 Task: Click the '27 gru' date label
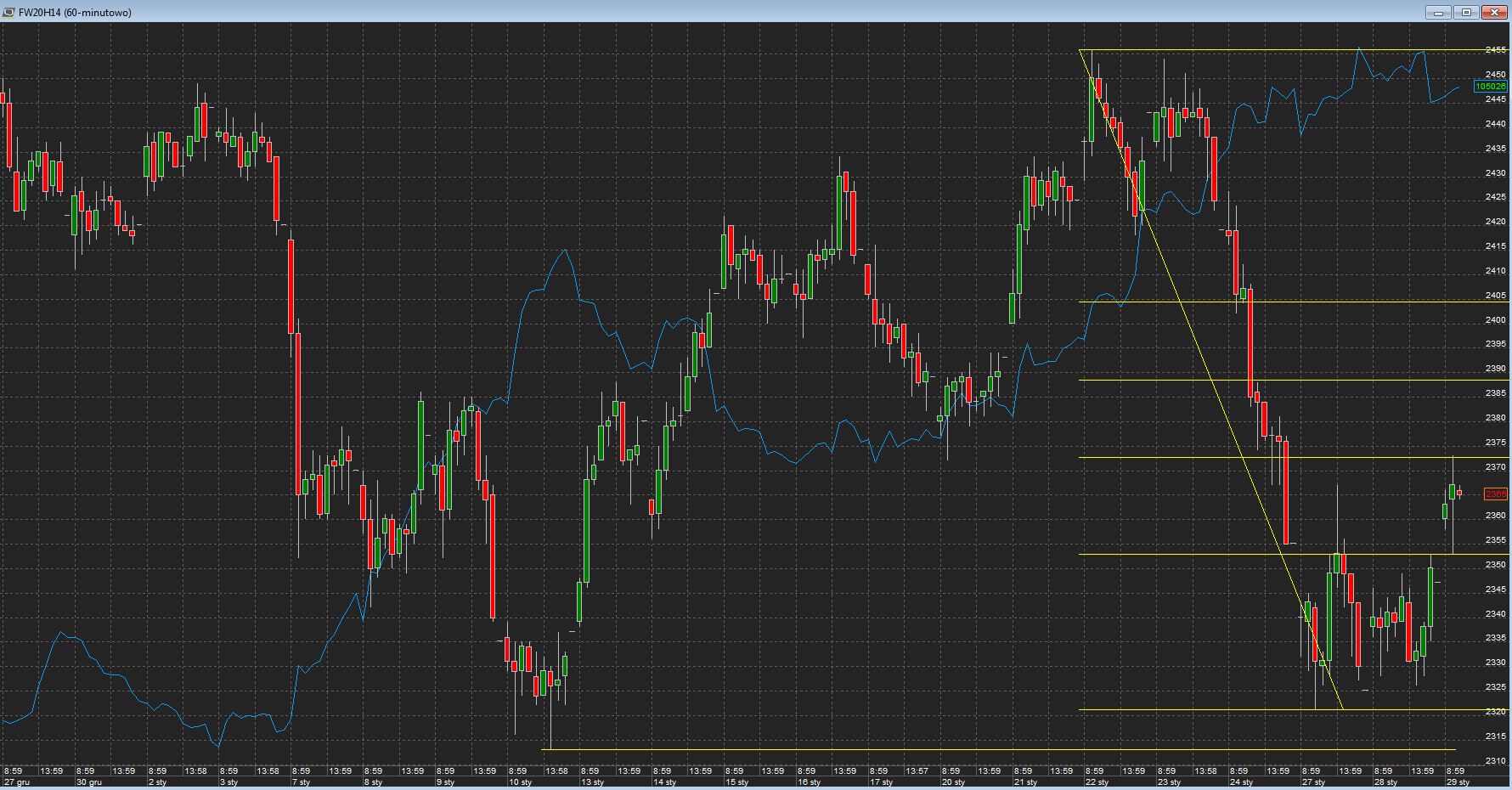coord(16,782)
